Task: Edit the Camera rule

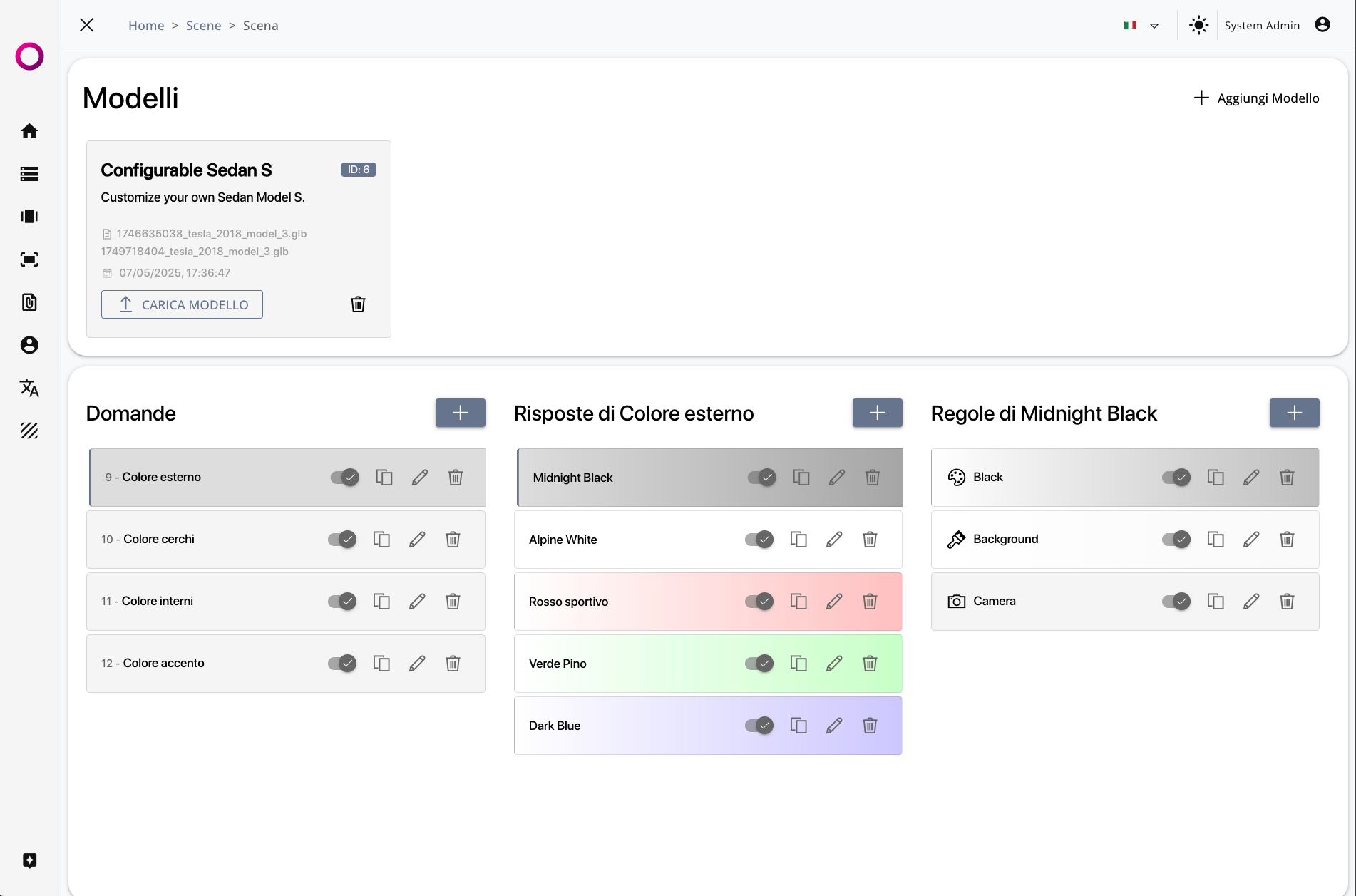Action: tap(1251, 602)
